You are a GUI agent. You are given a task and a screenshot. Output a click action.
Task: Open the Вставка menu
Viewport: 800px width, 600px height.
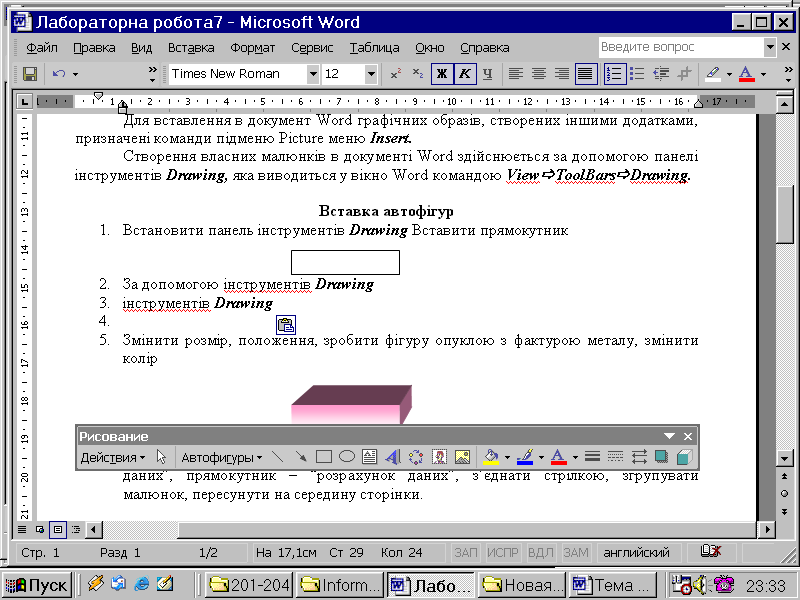point(191,47)
